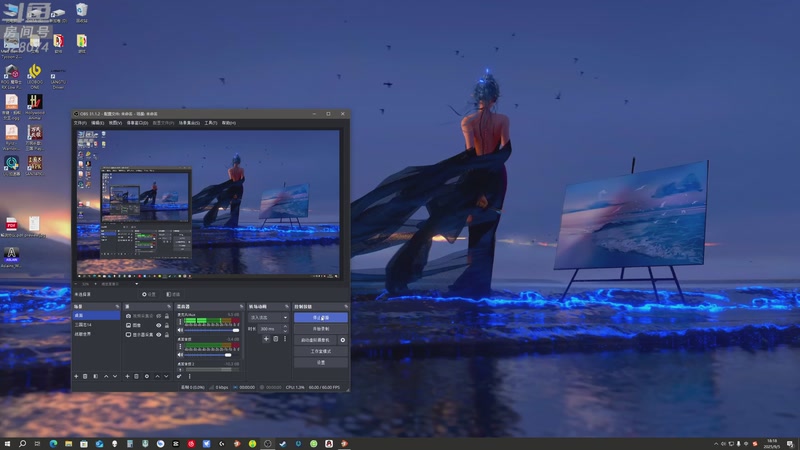Open the File menu in OBS
This screenshot has height=450, width=800.
tap(80, 123)
